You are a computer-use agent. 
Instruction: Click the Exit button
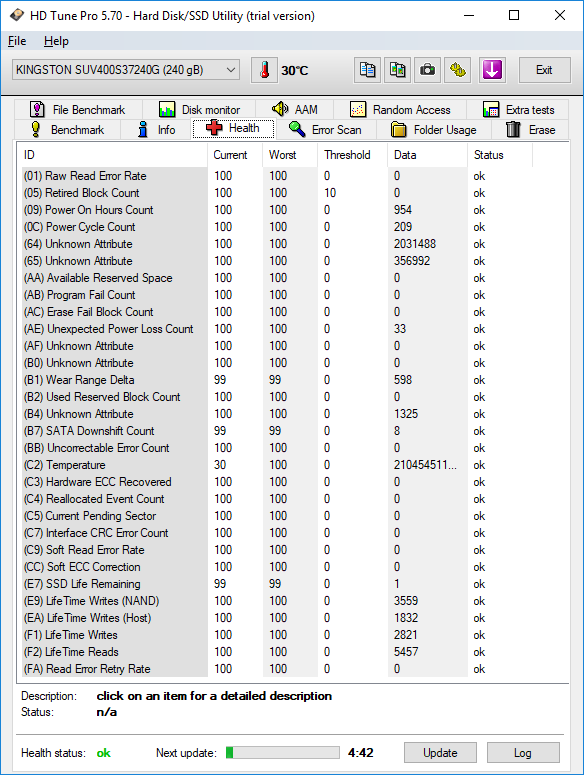(x=544, y=70)
